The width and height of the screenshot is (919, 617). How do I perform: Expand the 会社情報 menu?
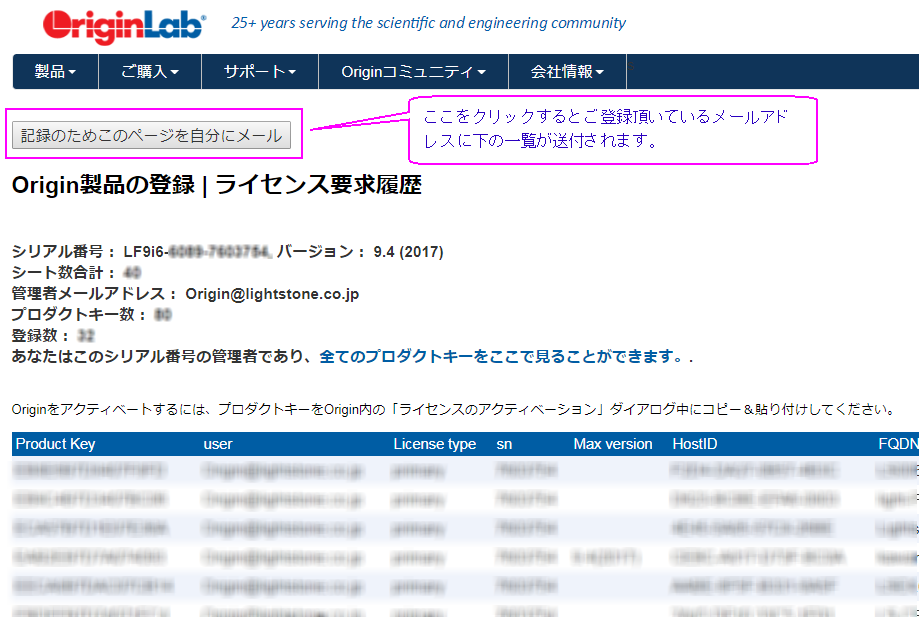pos(567,71)
